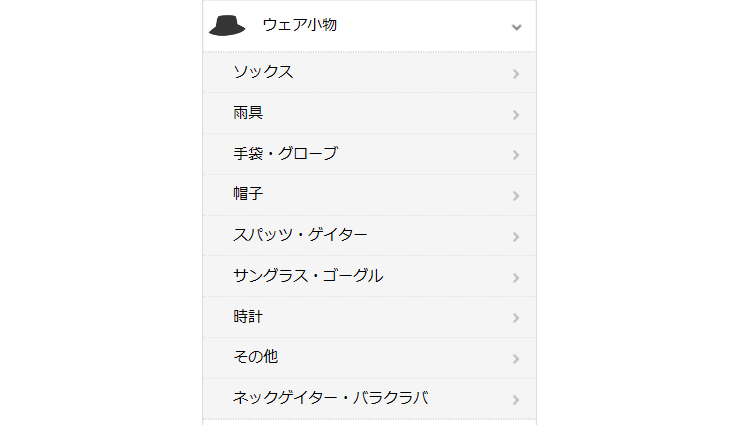Click the arrow beside サングラス・ゴーグル
Image resolution: width=740 pixels, height=425 pixels.
coord(516,278)
